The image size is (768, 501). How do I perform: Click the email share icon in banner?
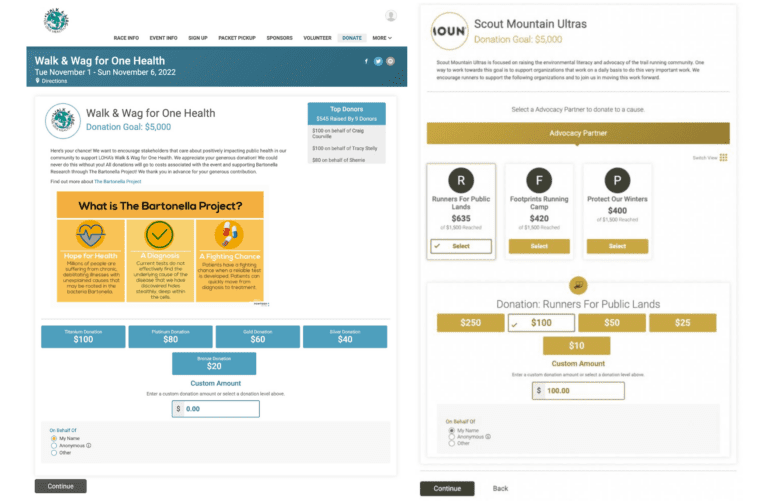point(390,61)
